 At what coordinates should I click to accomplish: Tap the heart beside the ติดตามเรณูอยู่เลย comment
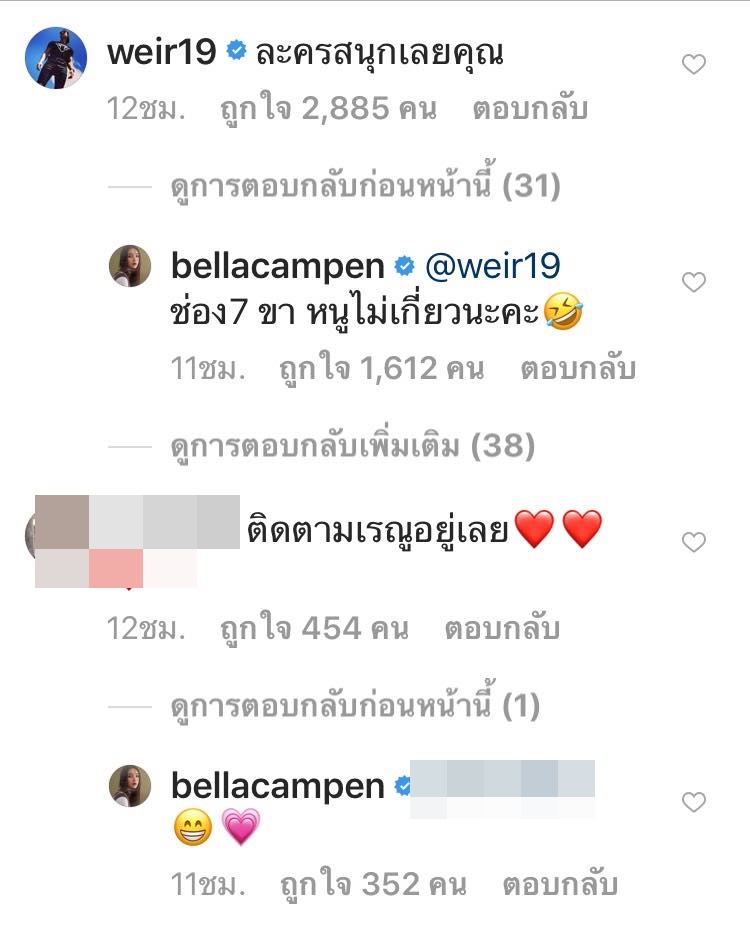(694, 542)
